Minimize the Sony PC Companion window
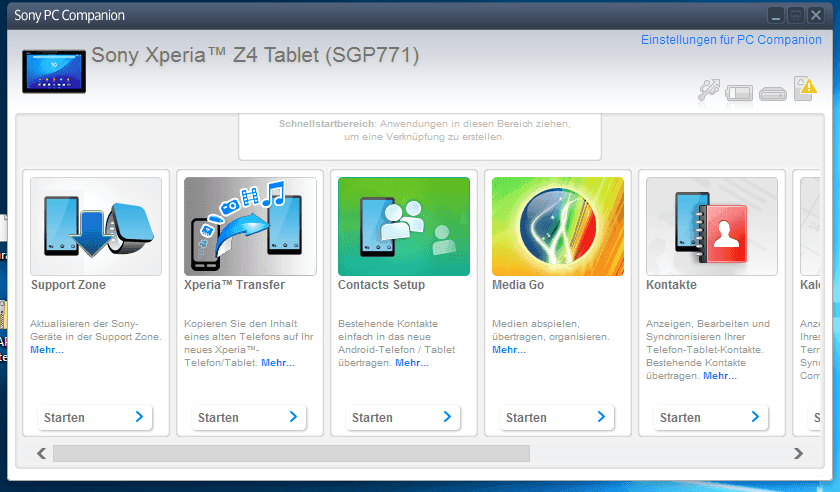840x492 pixels. tap(775, 16)
